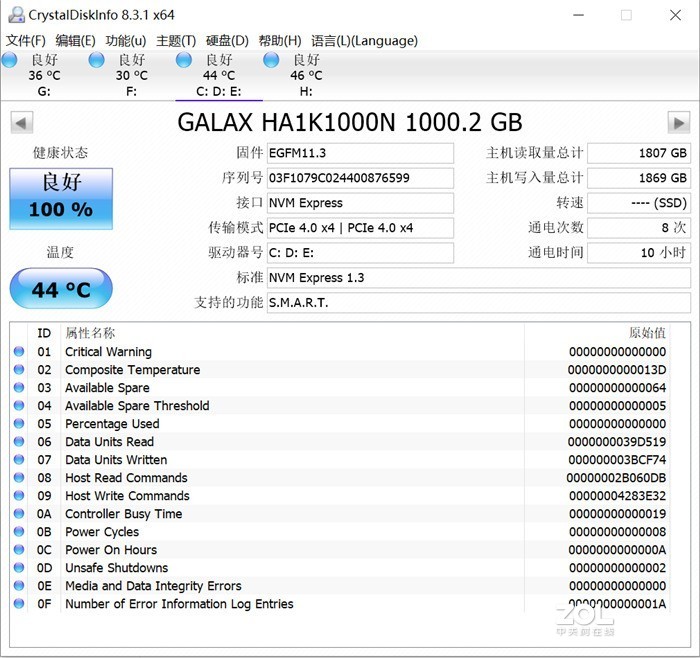Viewport: 700px width, 658px height.
Task: Click the serial number field 03F1079C024400876599
Action: (x=360, y=178)
